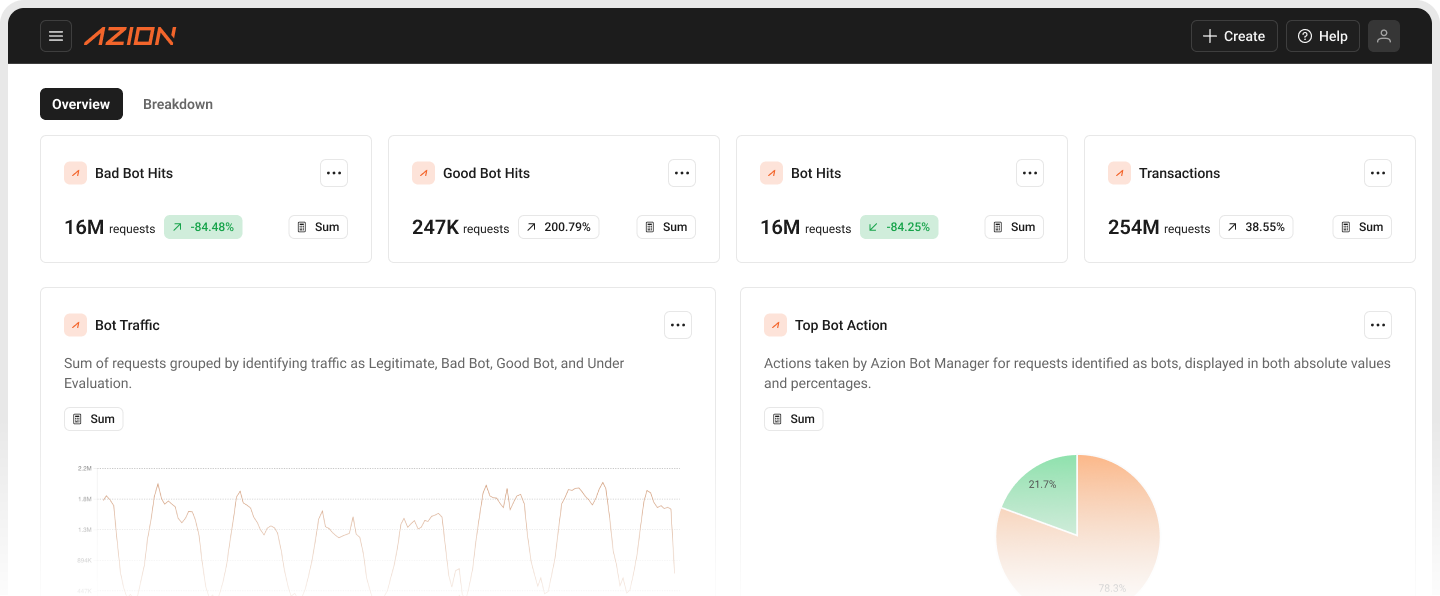Open the Good Bot Hits more-options menu

point(682,173)
